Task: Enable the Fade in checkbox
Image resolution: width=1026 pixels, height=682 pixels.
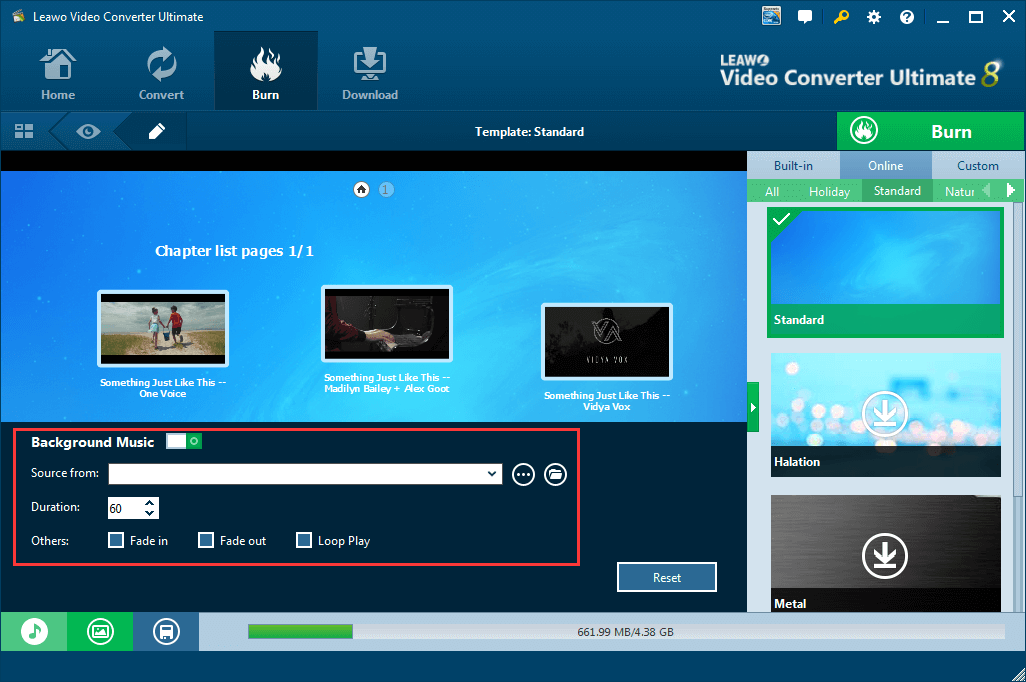Action: click(116, 540)
